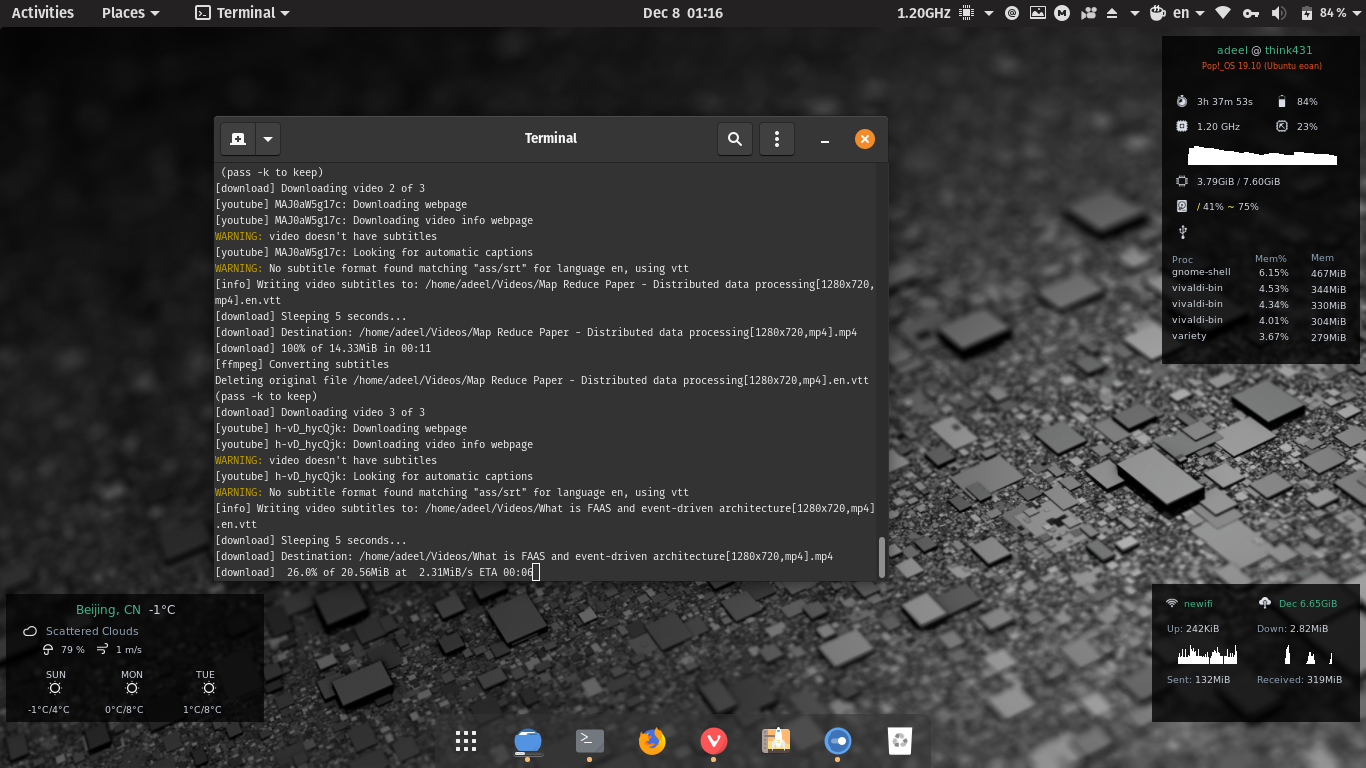Launch Firefox from the dock

click(652, 741)
